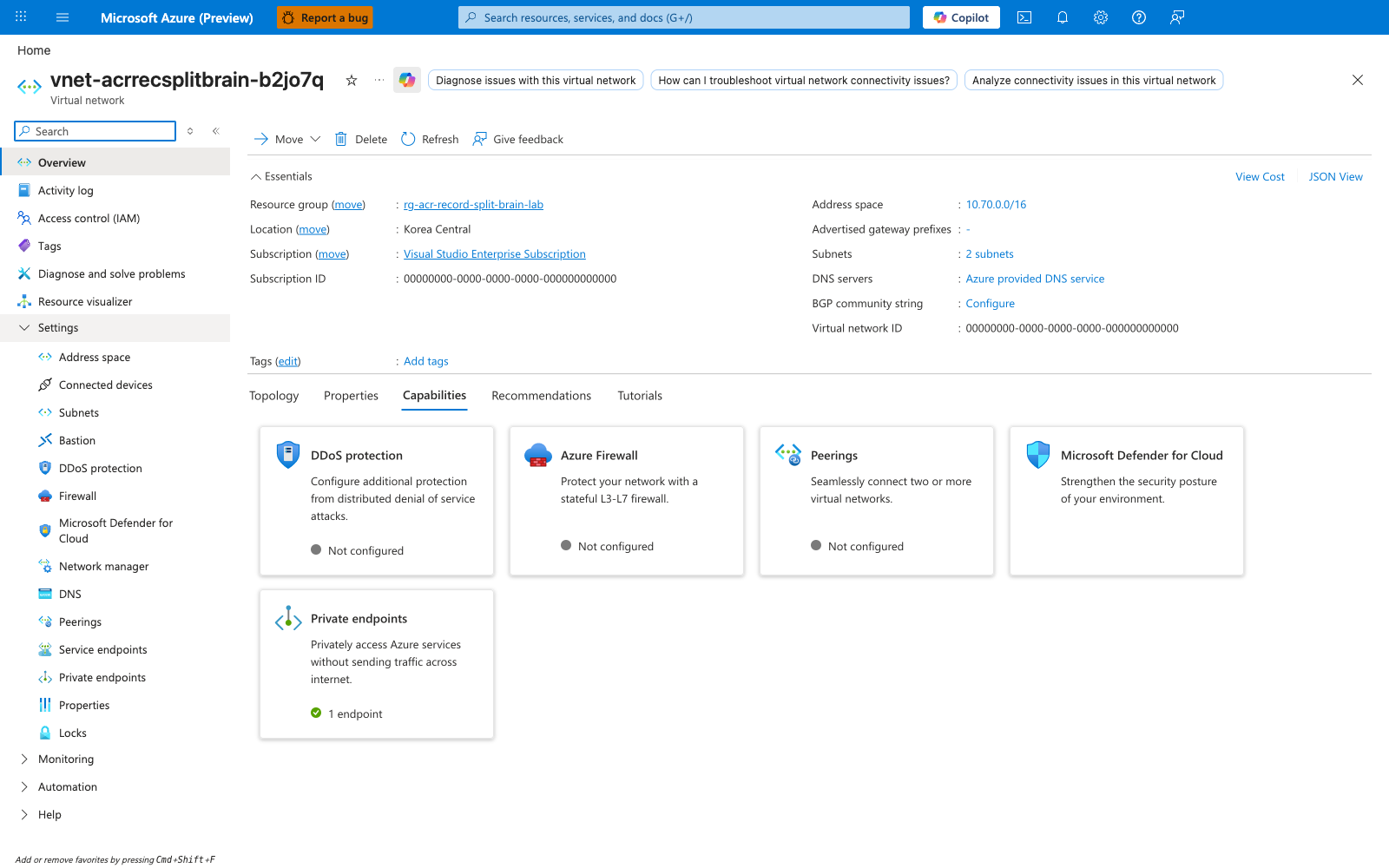This screenshot has width=1389, height=868.
Task: Open JSON View
Action: (1335, 177)
